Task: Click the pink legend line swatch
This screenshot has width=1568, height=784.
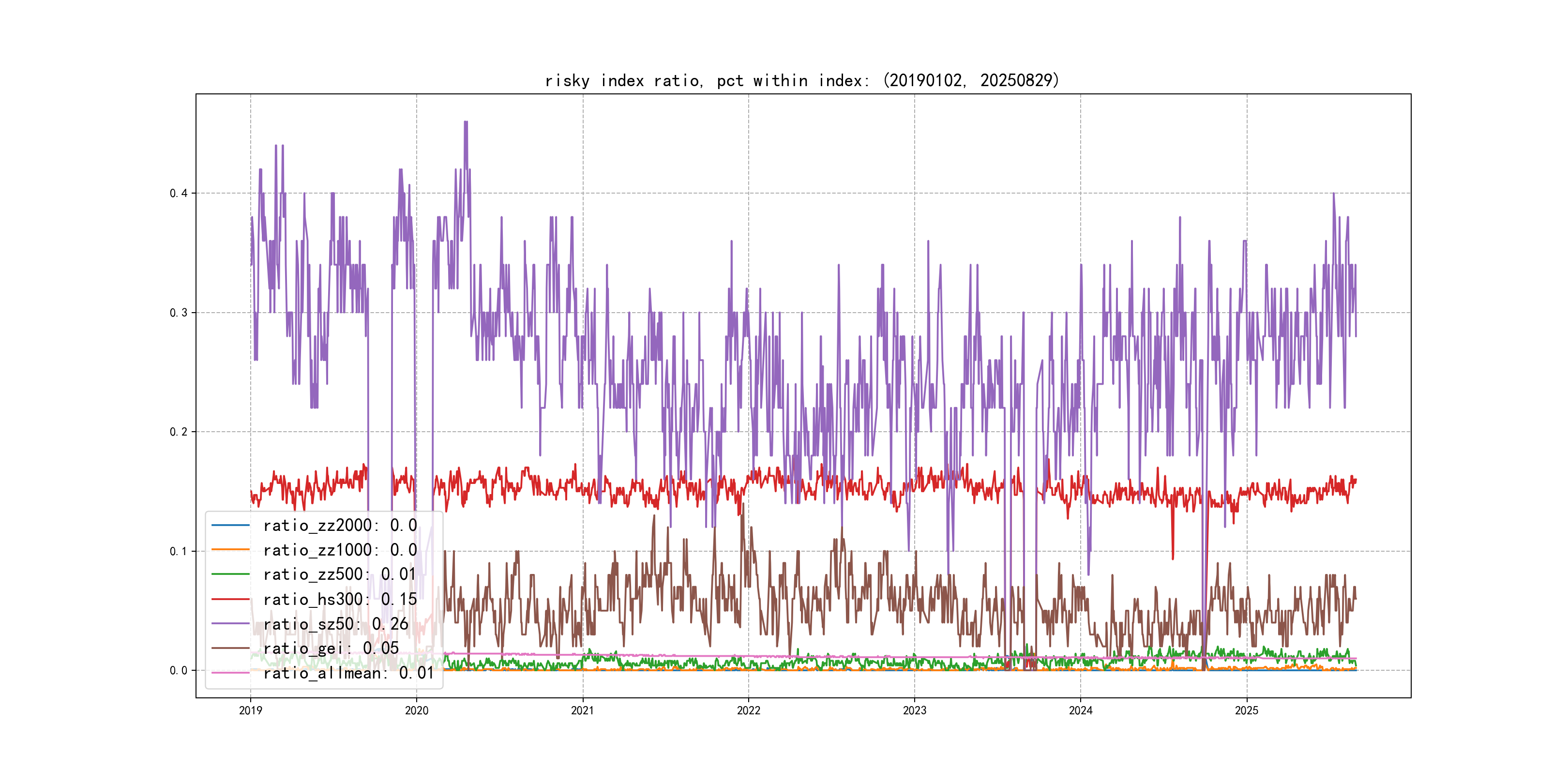Action: 230,673
